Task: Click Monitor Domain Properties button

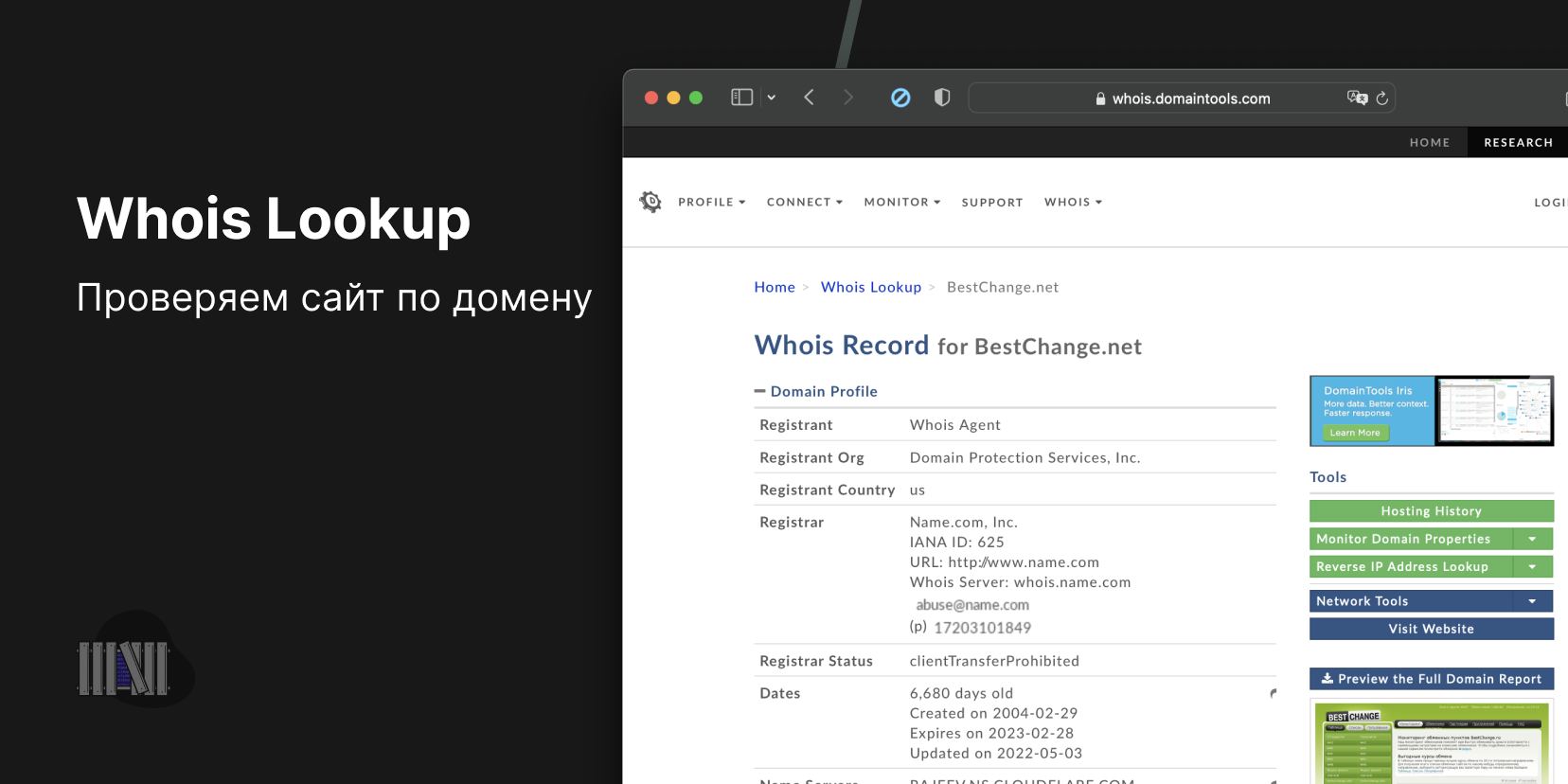Action: click(x=1411, y=539)
